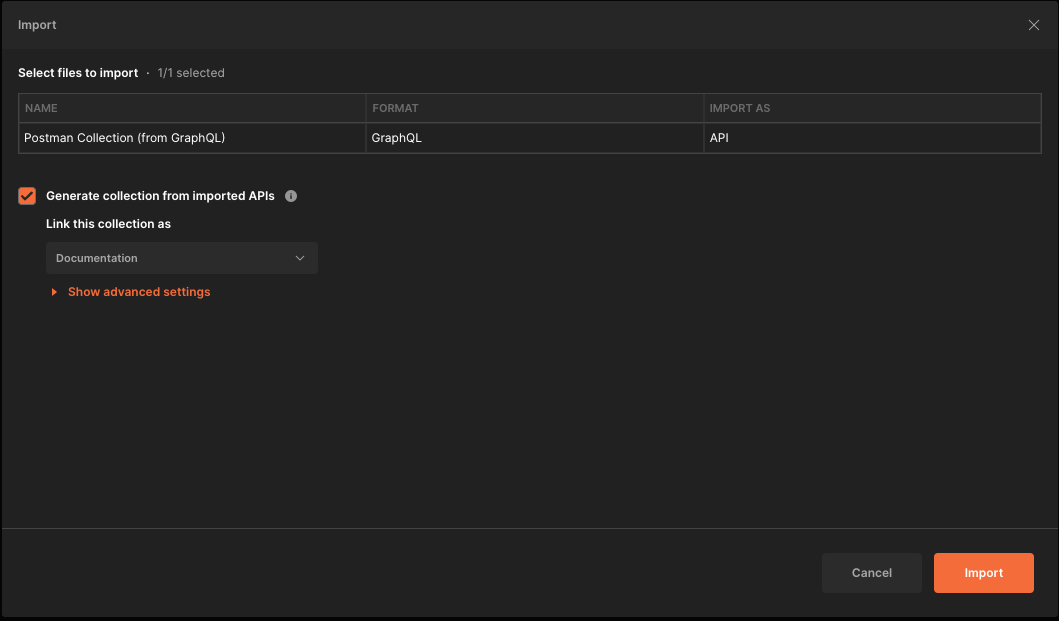
Task: Uncheck the Generate collection from imported APIs checkbox
Action: pyautogui.click(x=27, y=196)
